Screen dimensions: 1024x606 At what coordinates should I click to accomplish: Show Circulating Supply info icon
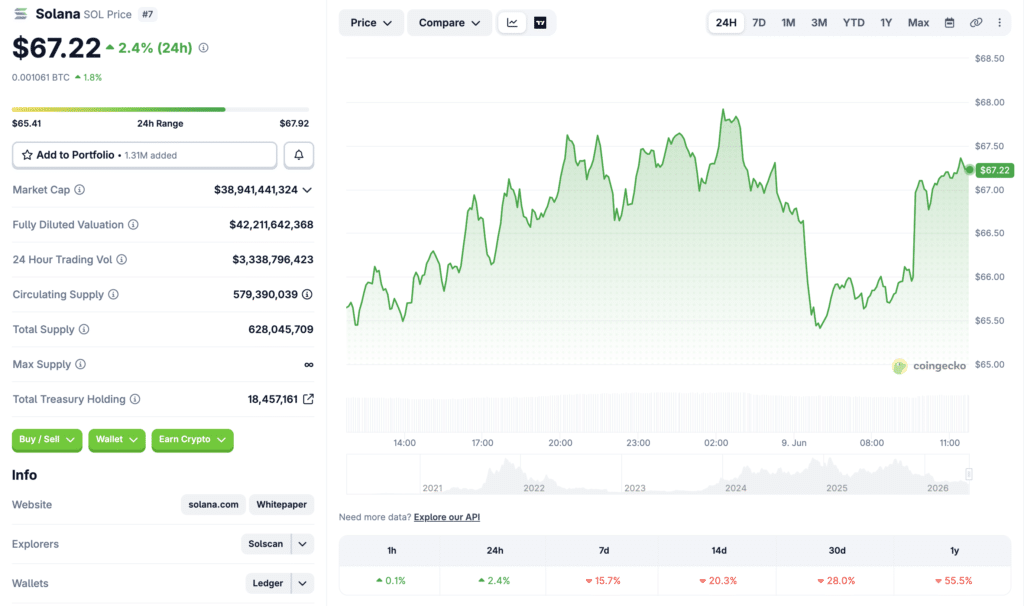114,295
